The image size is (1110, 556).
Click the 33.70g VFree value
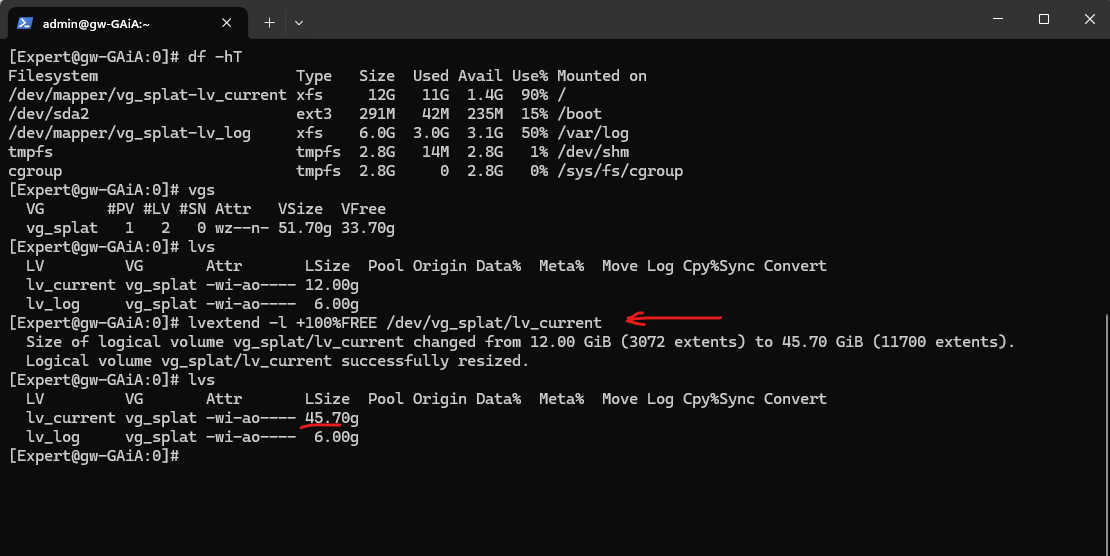click(367, 228)
